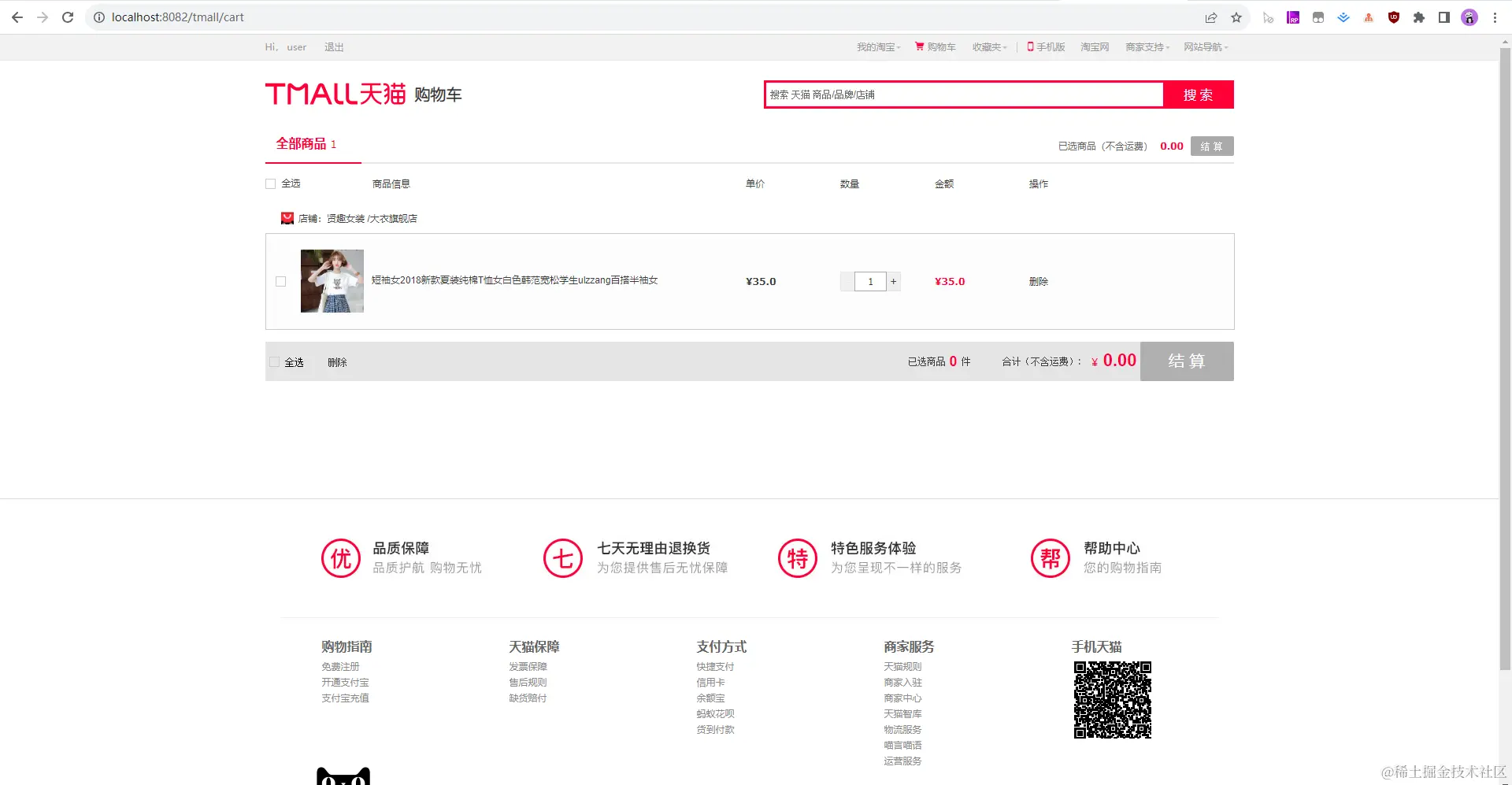This screenshot has width=1512, height=785.
Task: Bookmark this page with the star icon
Action: click(x=1236, y=17)
